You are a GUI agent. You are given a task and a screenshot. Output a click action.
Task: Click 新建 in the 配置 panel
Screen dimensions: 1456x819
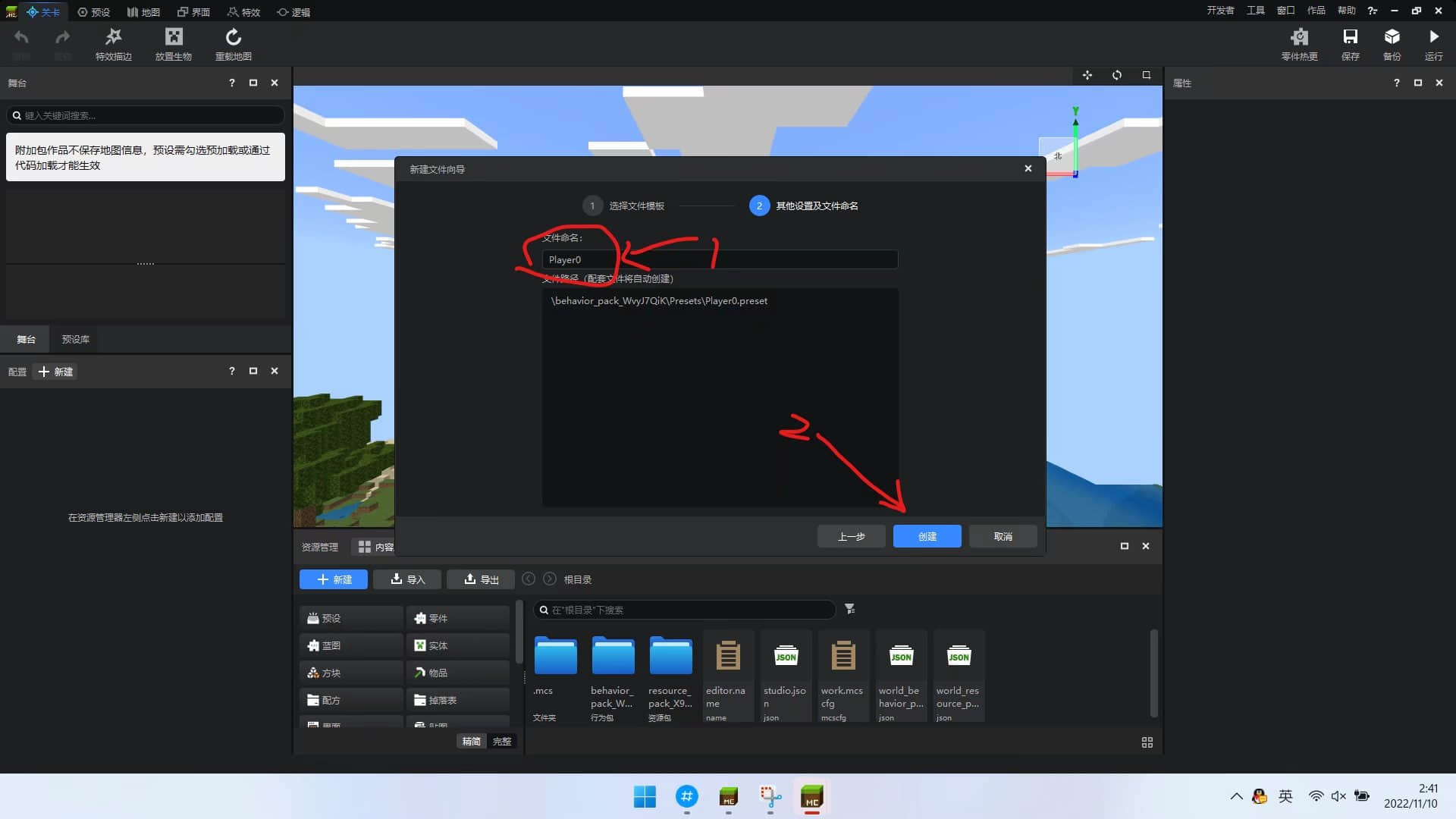55,372
